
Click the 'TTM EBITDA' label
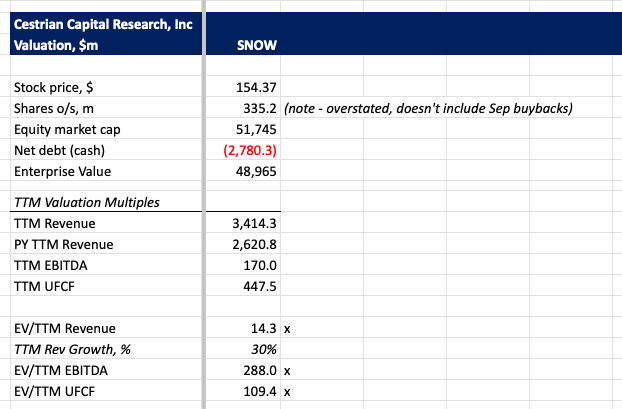pos(50,265)
